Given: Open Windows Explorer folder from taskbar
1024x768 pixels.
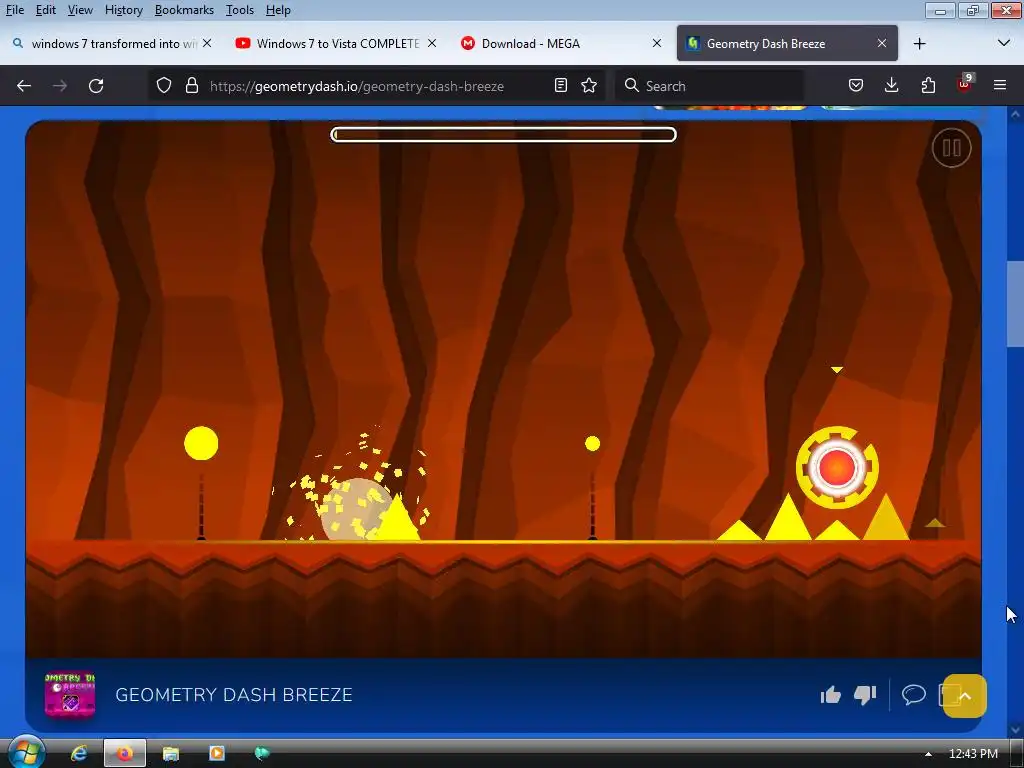Looking at the screenshot, I should pyautogui.click(x=170, y=754).
